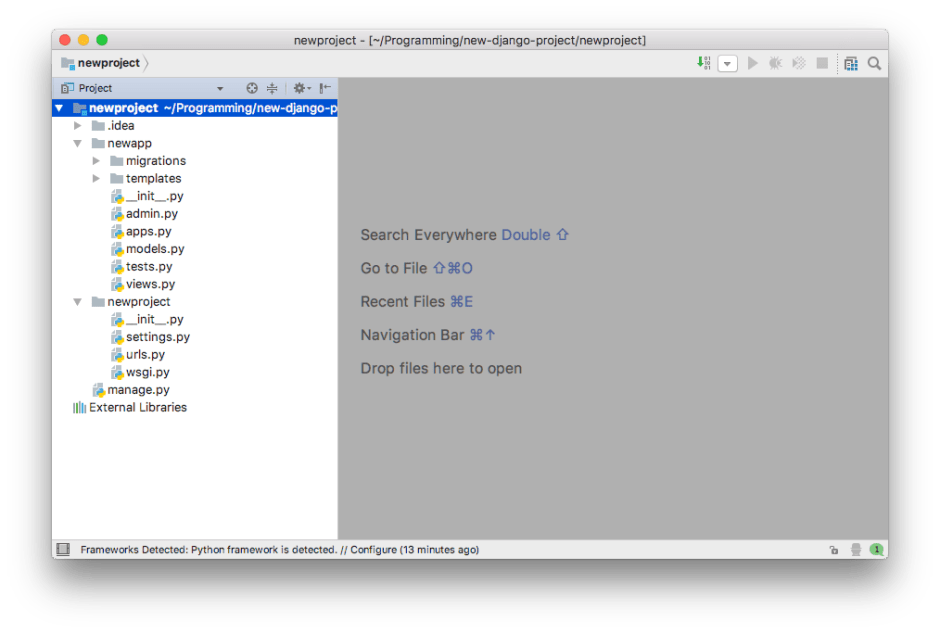Expand the migrations folder
The width and height of the screenshot is (940, 633).
96,161
